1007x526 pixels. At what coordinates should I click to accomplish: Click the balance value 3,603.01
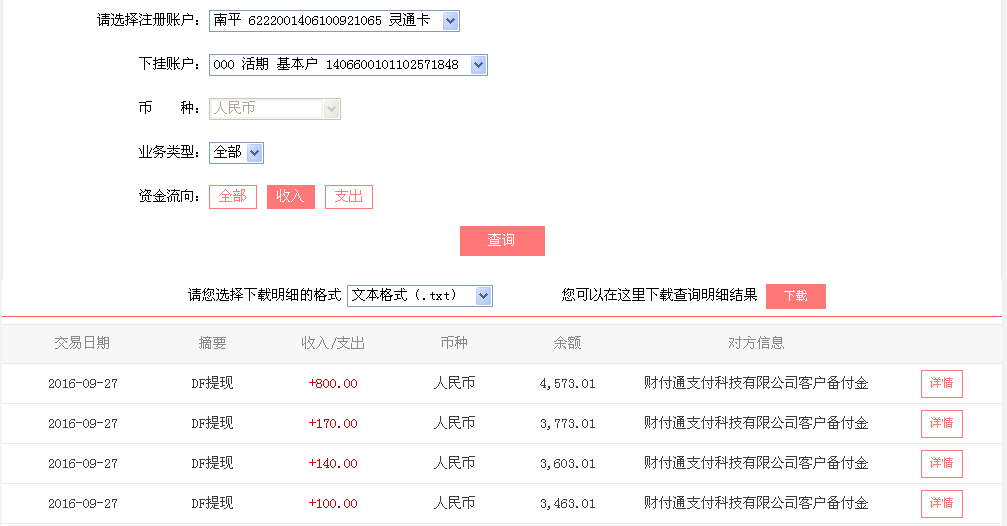[568, 464]
